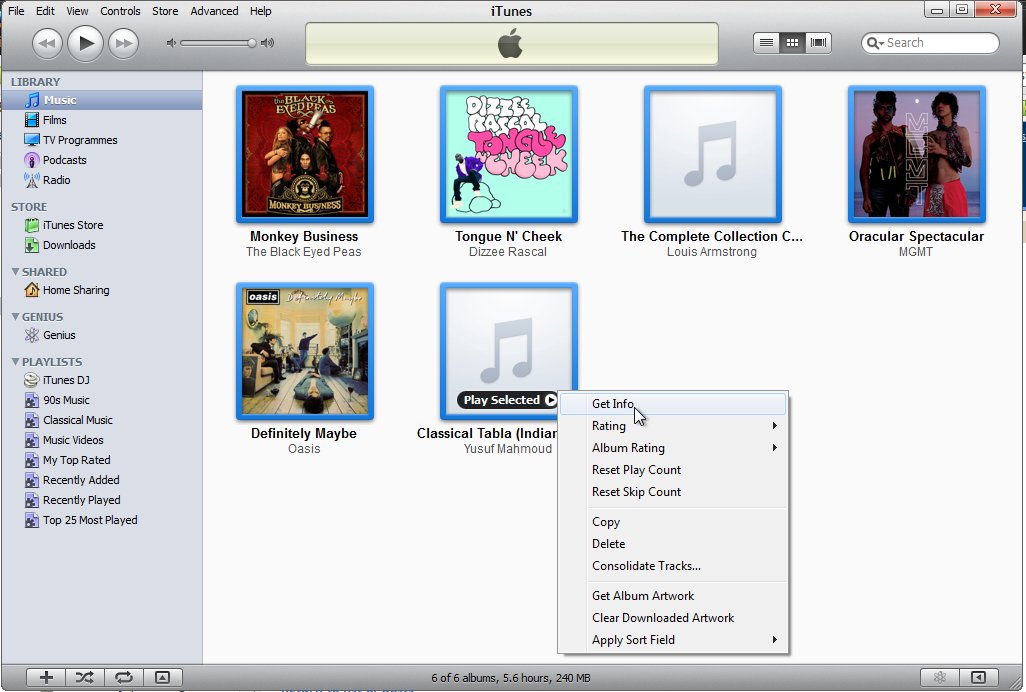Choose Delete from context menu
This screenshot has width=1026, height=692.
click(673, 544)
